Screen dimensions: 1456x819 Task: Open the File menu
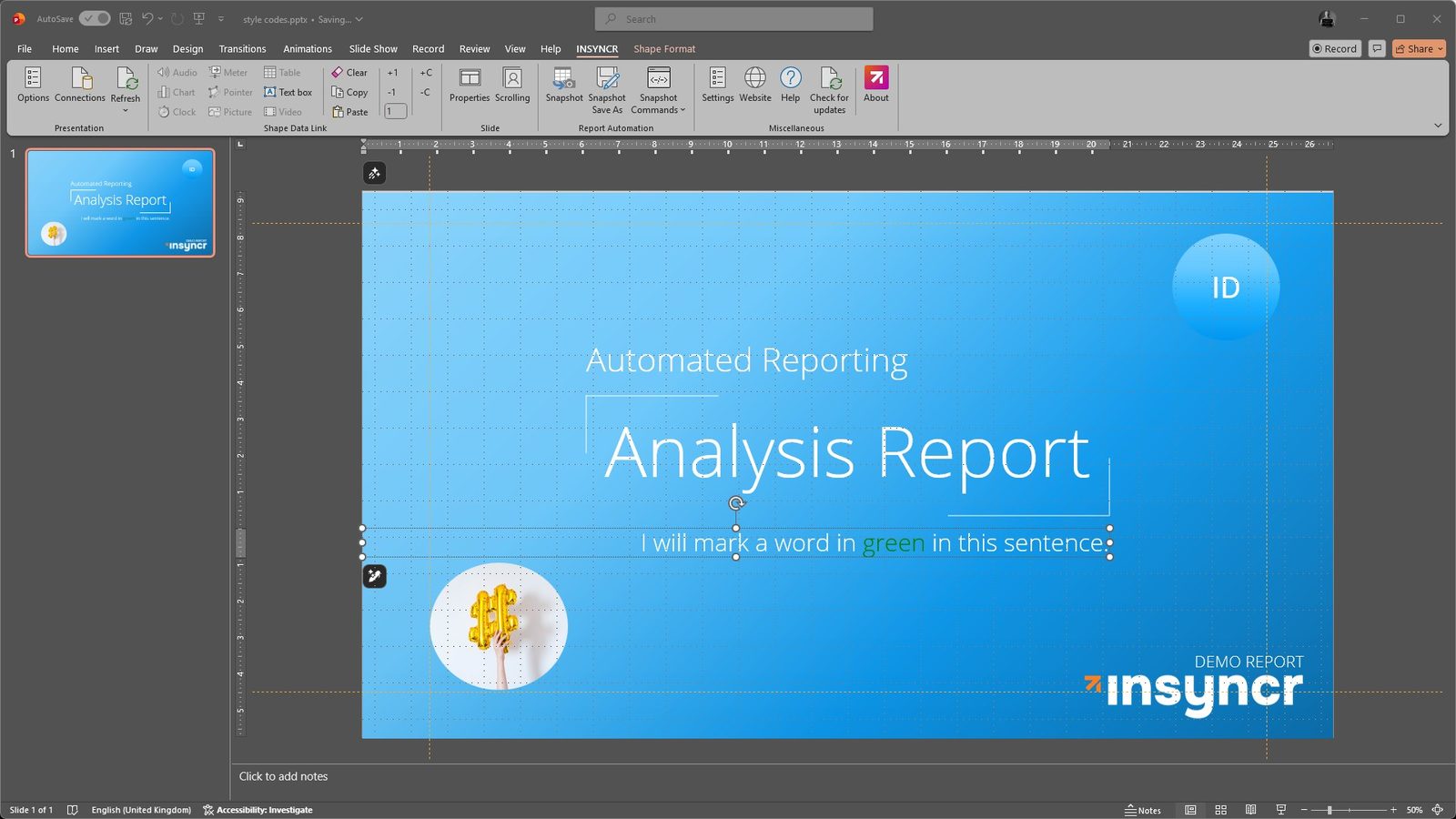(x=25, y=49)
